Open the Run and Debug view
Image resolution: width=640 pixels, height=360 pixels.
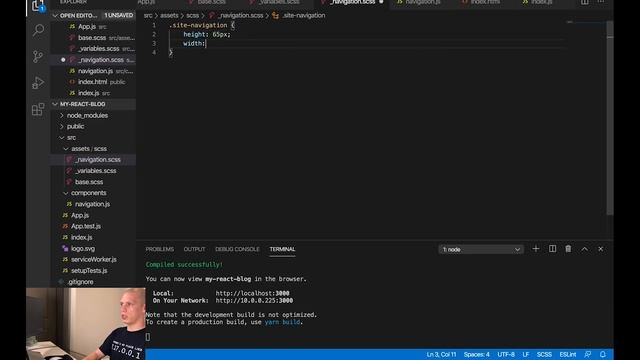point(38,83)
